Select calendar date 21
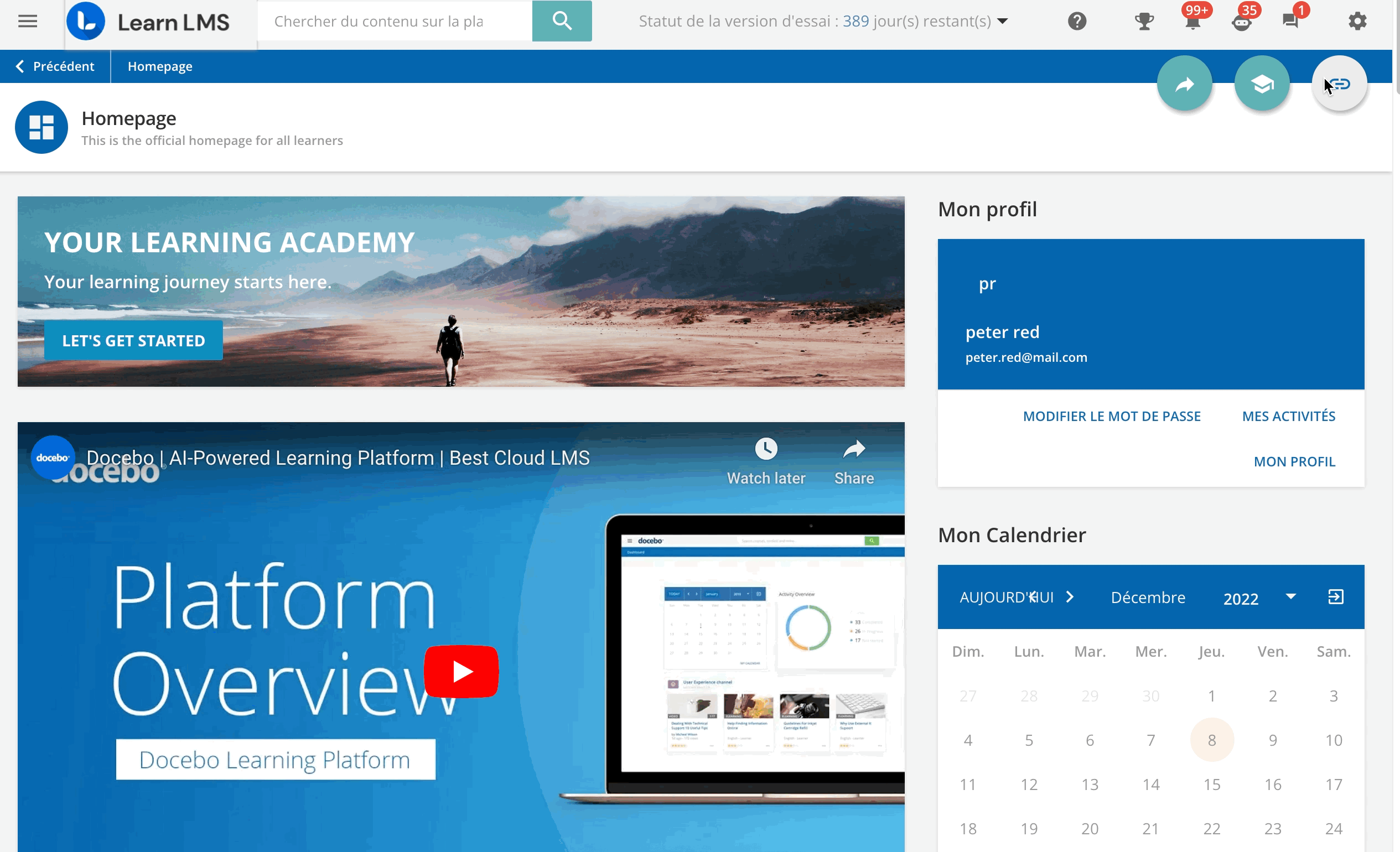This screenshot has width=1400, height=852. pos(1150,828)
